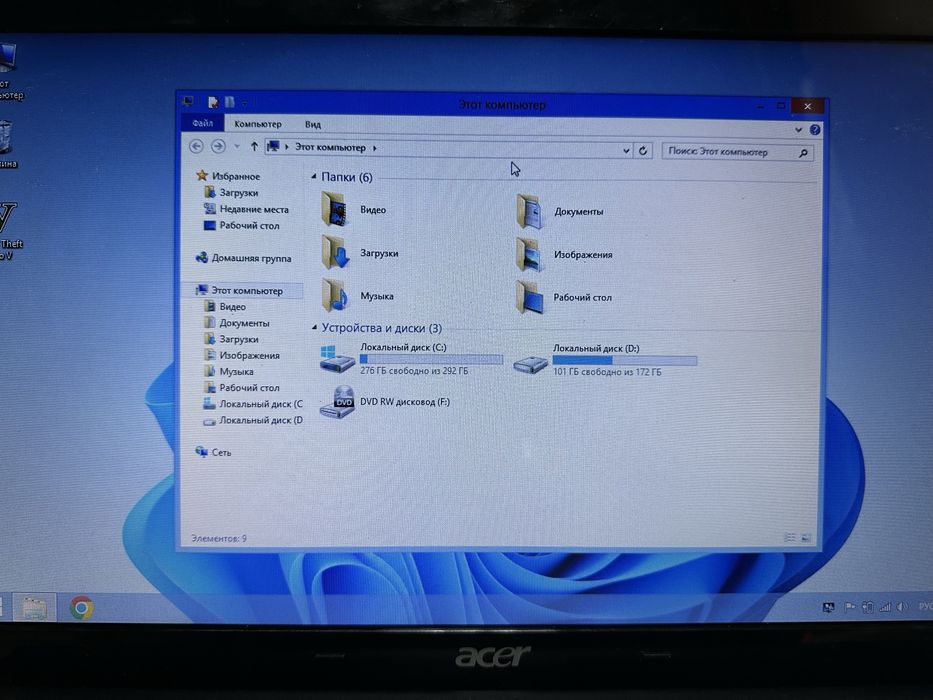933x700 pixels.
Task: Click the search magnifier icon
Action: point(803,153)
